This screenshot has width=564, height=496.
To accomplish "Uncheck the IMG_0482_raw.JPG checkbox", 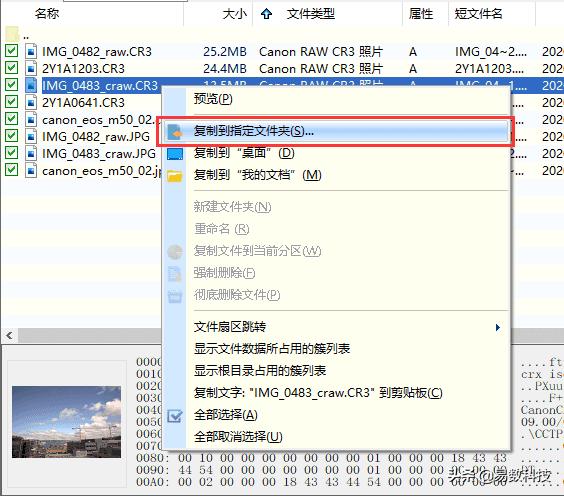I will pyautogui.click(x=12, y=136).
